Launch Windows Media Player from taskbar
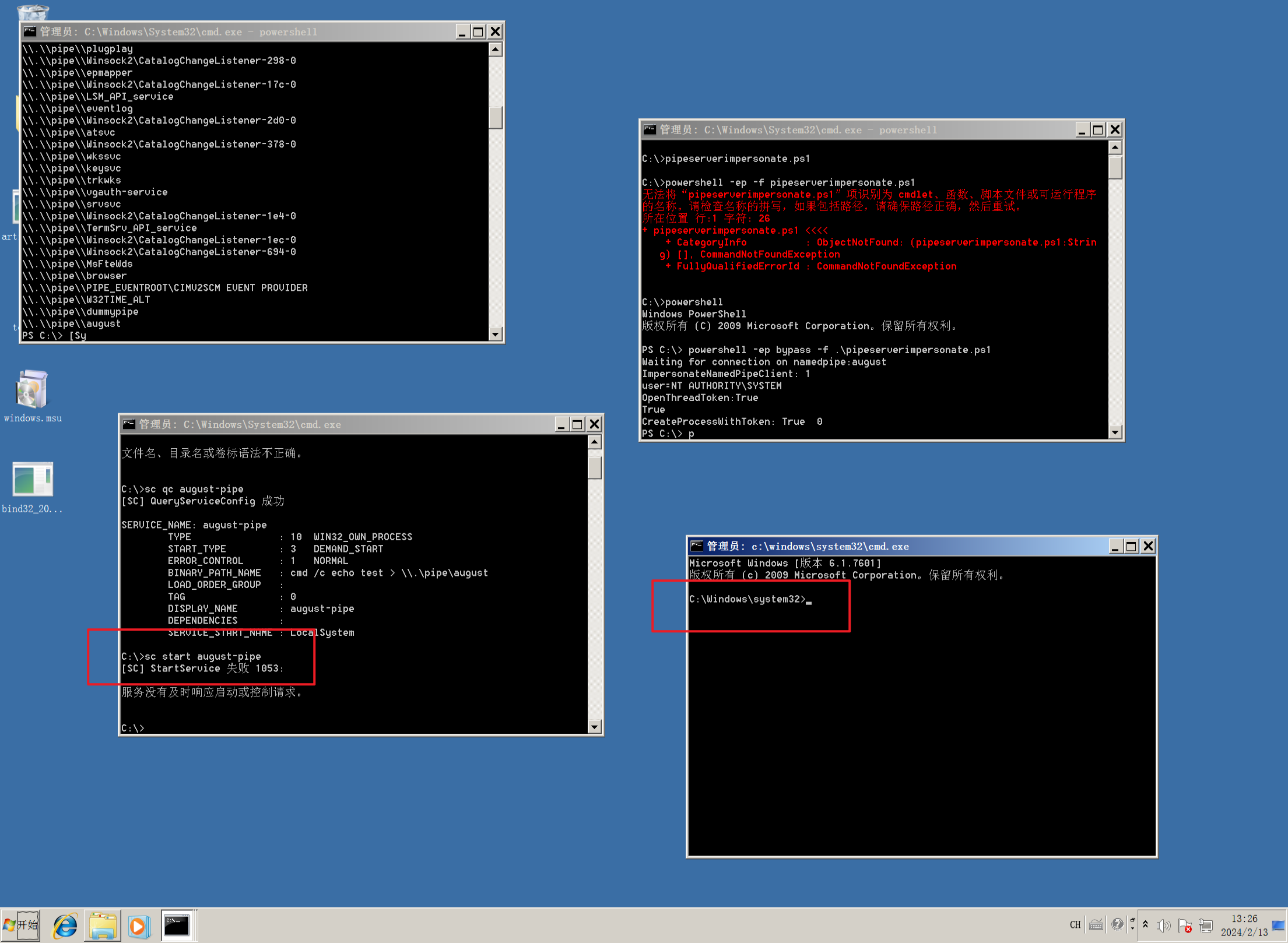 139,926
